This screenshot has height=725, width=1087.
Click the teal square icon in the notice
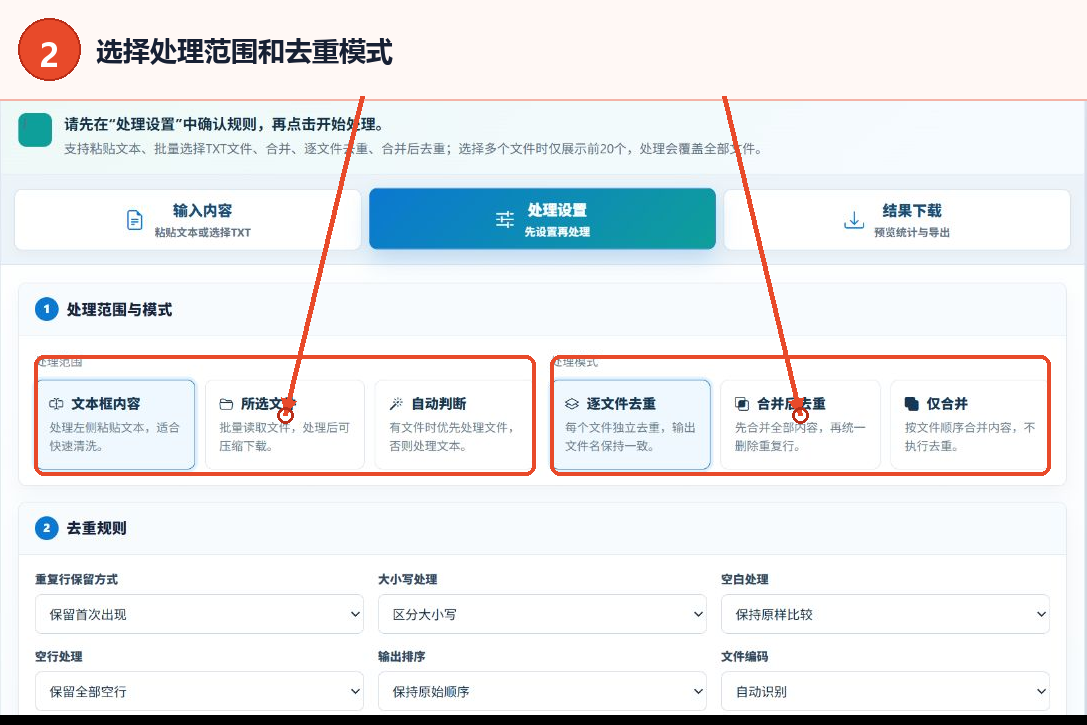pyautogui.click(x=35, y=130)
